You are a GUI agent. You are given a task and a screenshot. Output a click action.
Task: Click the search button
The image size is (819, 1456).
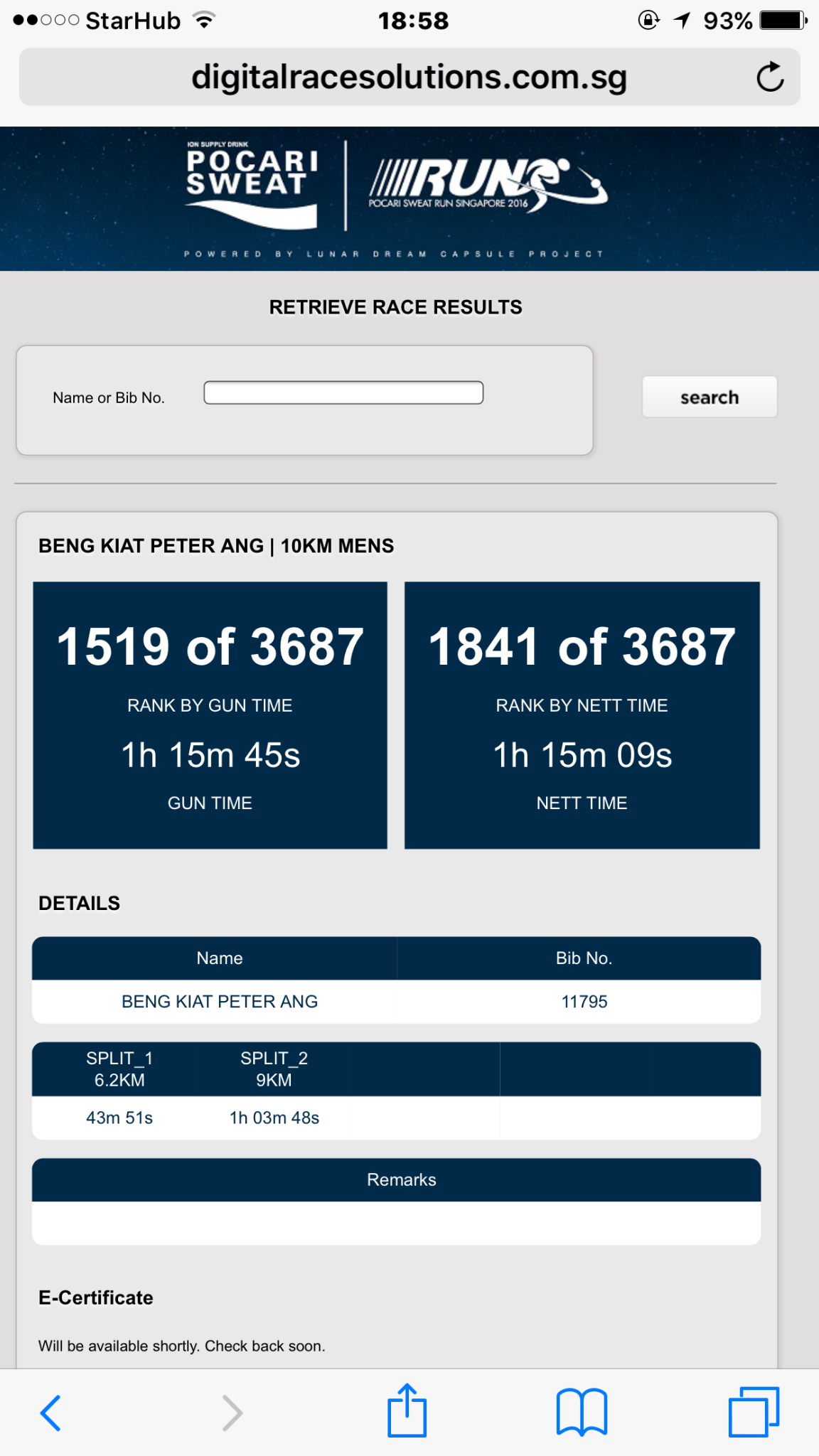point(709,397)
